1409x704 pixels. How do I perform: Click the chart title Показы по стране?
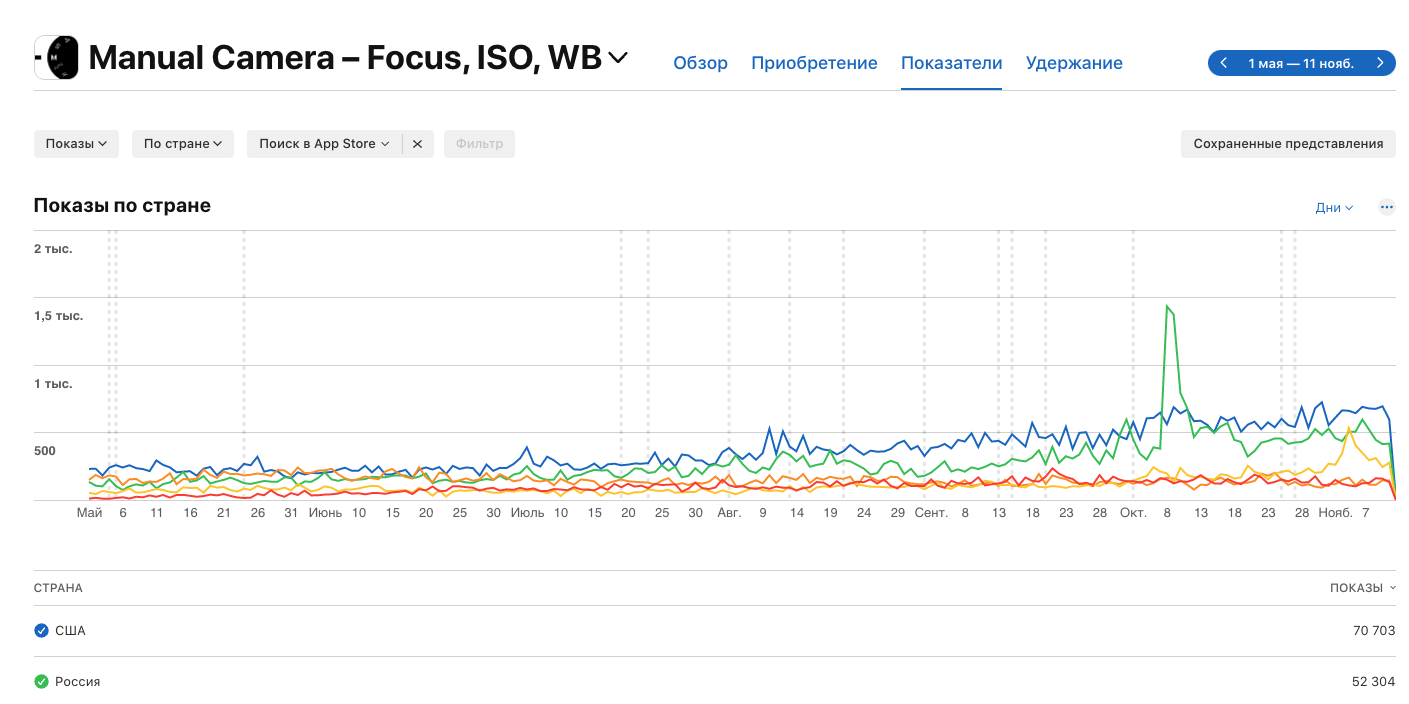pyautogui.click(x=122, y=206)
